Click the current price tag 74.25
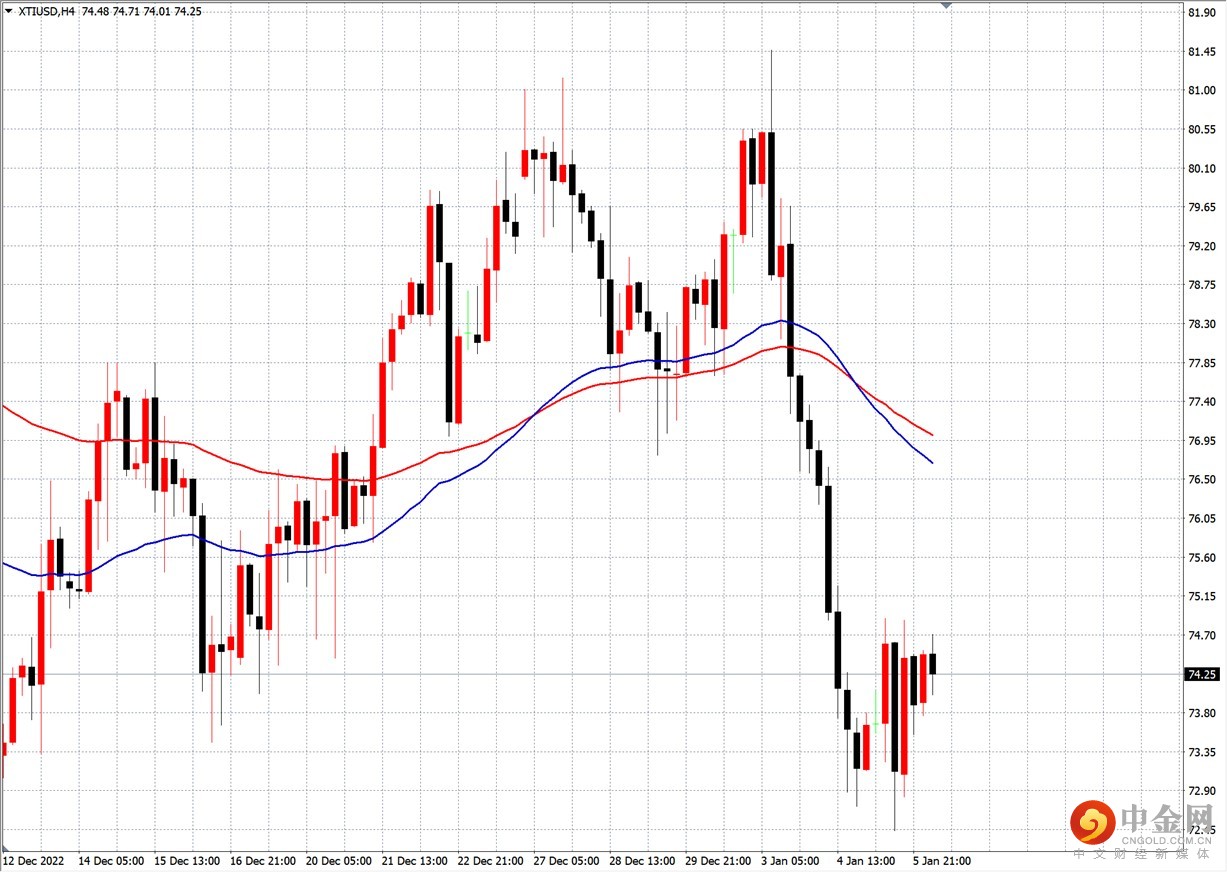The height and width of the screenshot is (872, 1227). [x=1201, y=675]
